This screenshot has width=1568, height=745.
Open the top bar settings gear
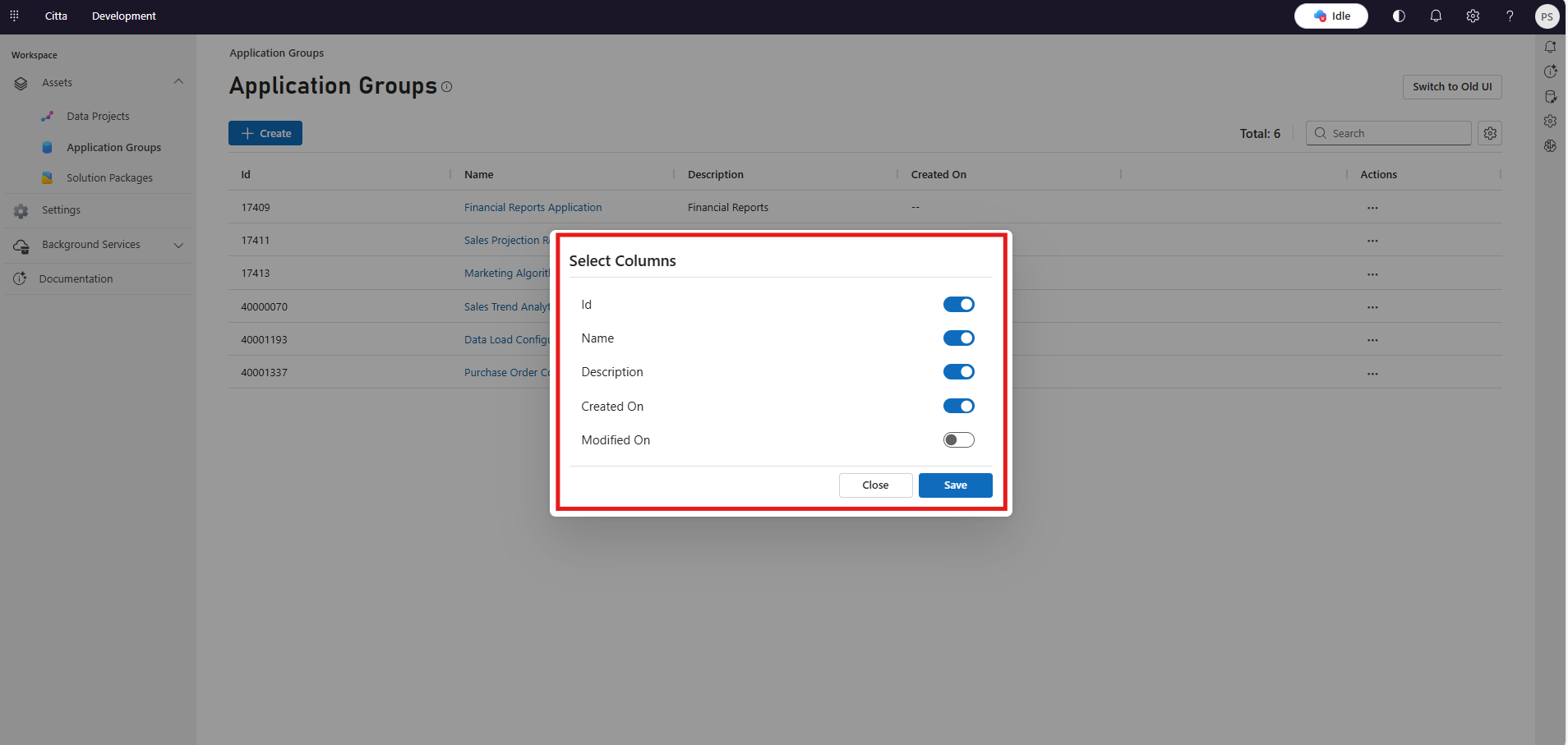pos(1473,16)
